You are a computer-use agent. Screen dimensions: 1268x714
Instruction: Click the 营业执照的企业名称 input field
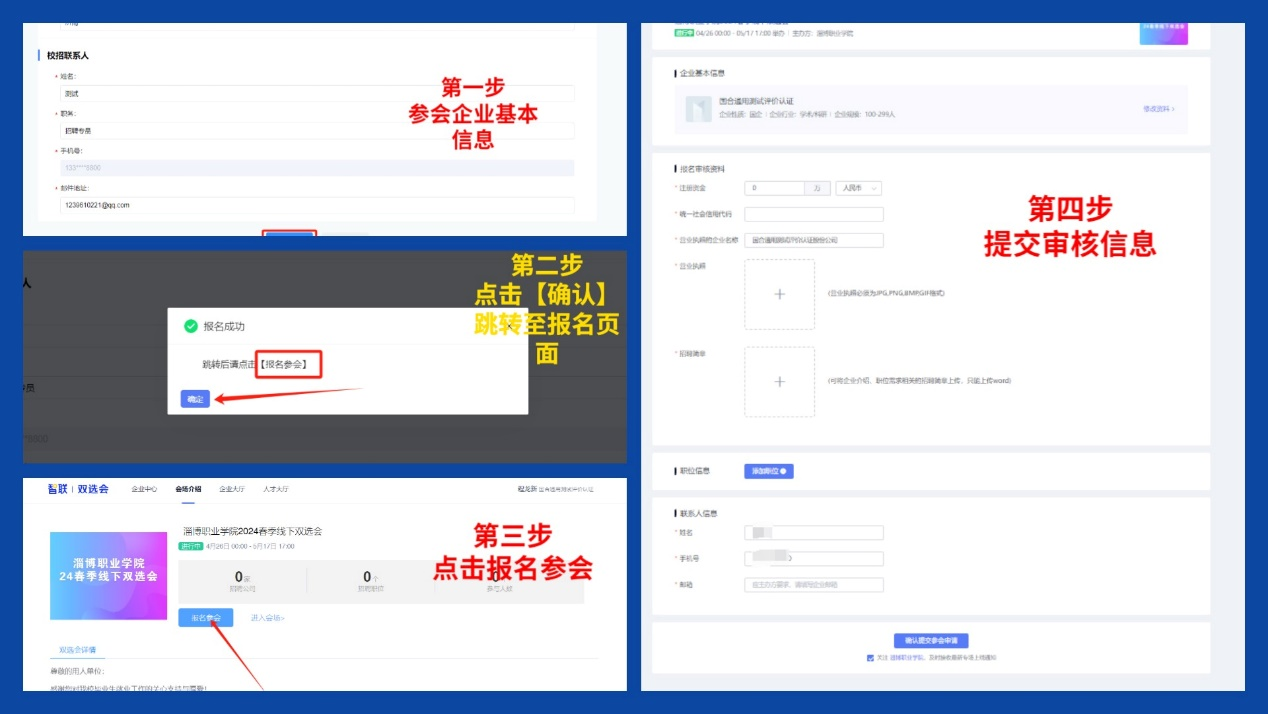814,240
